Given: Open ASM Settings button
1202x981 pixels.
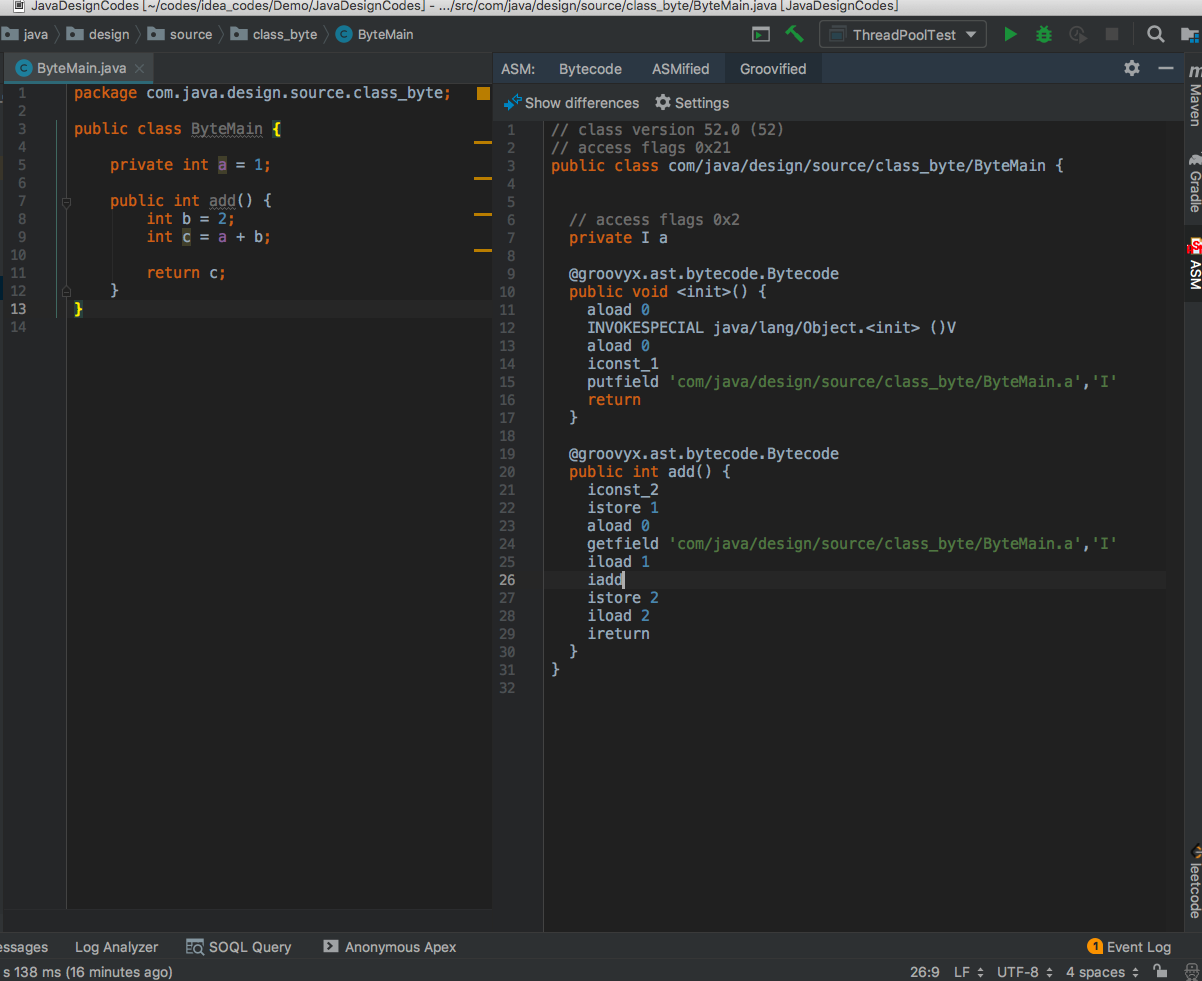Looking at the screenshot, I should [x=692, y=103].
